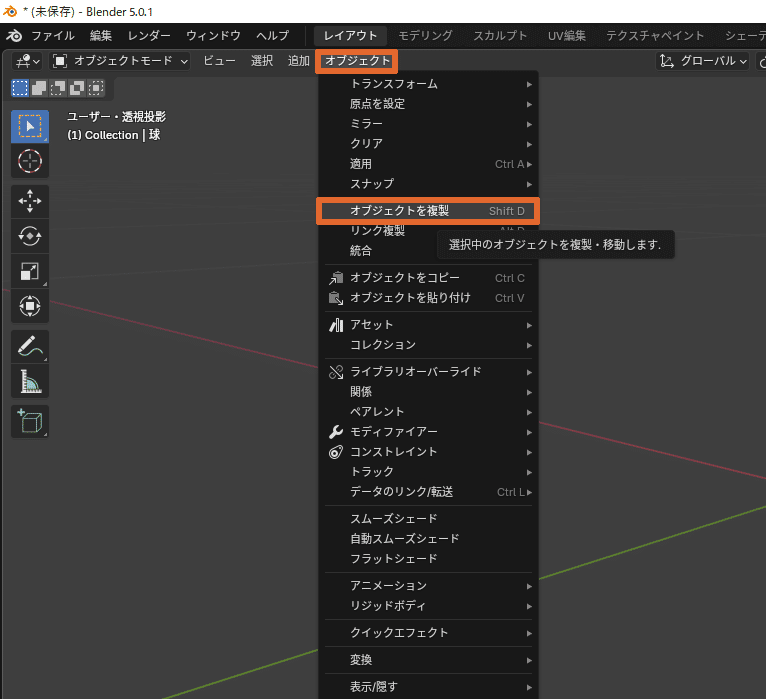Open the 選択 header menu
This screenshot has width=766, height=699.
tap(262, 61)
